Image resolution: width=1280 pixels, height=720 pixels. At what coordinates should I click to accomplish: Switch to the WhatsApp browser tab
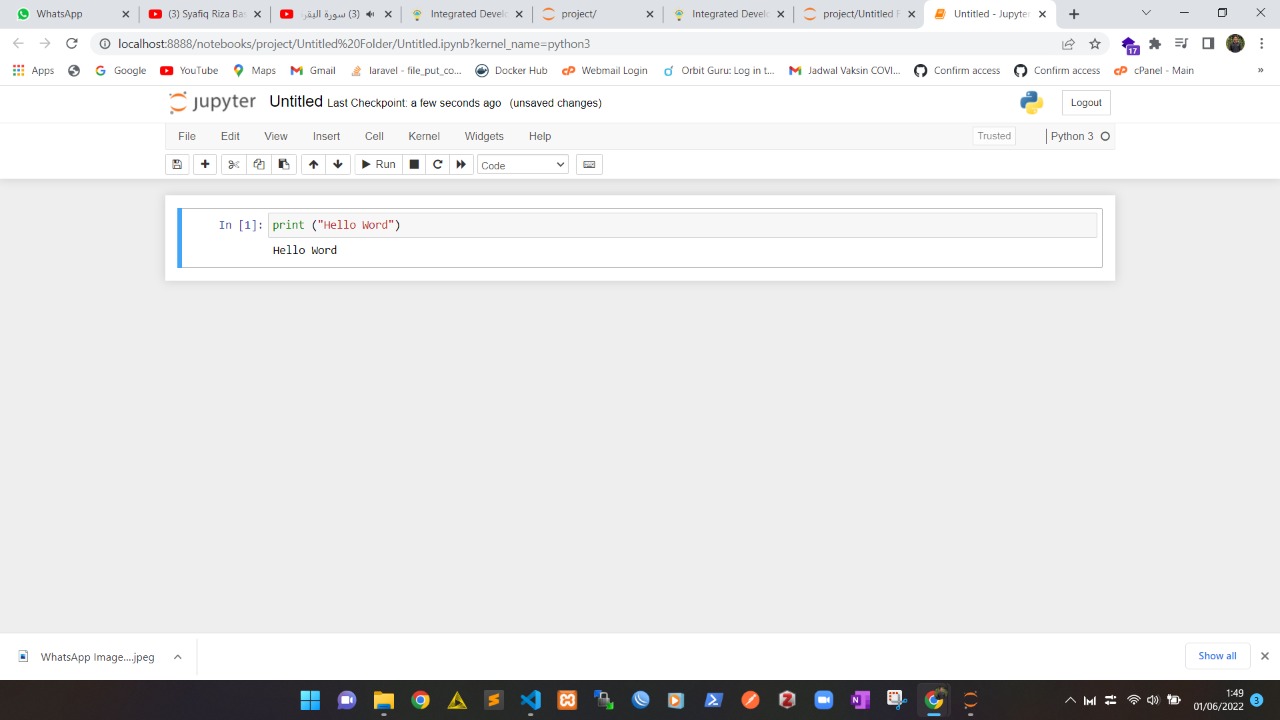click(x=70, y=14)
